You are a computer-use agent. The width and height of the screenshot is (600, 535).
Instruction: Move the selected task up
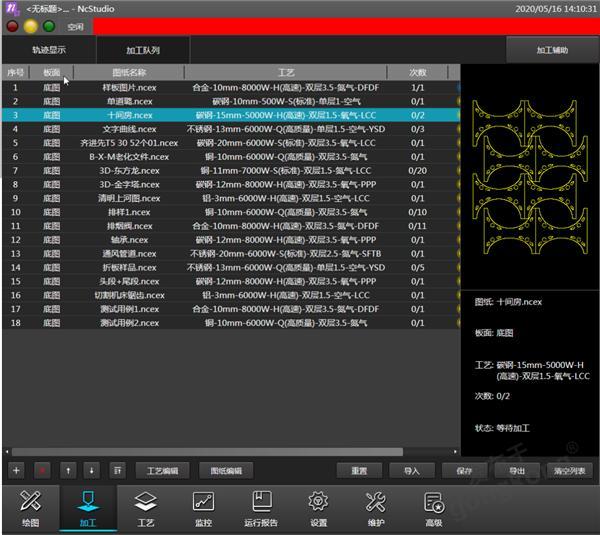pyautogui.click(x=68, y=470)
